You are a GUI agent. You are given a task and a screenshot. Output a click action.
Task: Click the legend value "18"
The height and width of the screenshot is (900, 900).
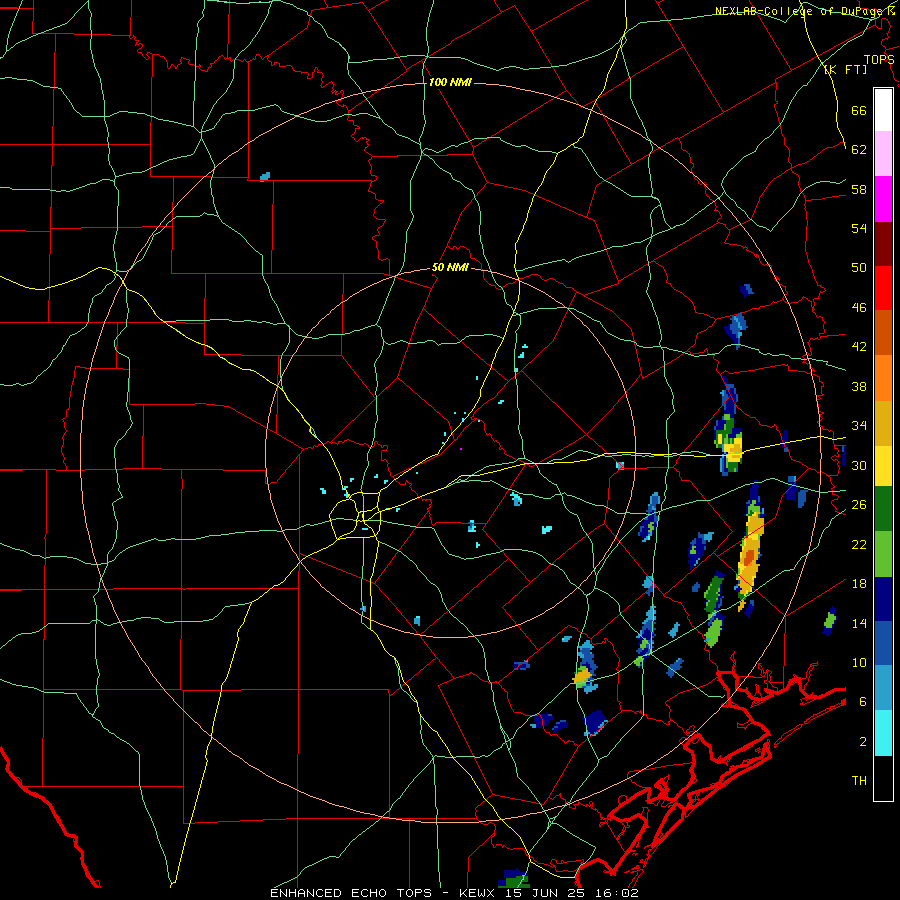pyautogui.click(x=859, y=584)
